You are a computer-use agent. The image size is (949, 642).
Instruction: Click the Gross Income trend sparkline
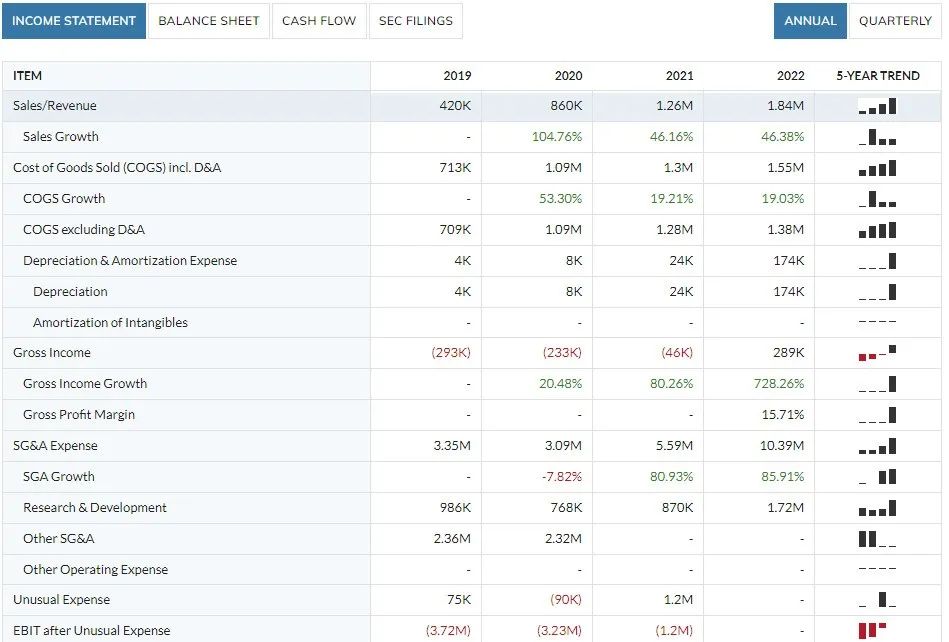(877, 353)
